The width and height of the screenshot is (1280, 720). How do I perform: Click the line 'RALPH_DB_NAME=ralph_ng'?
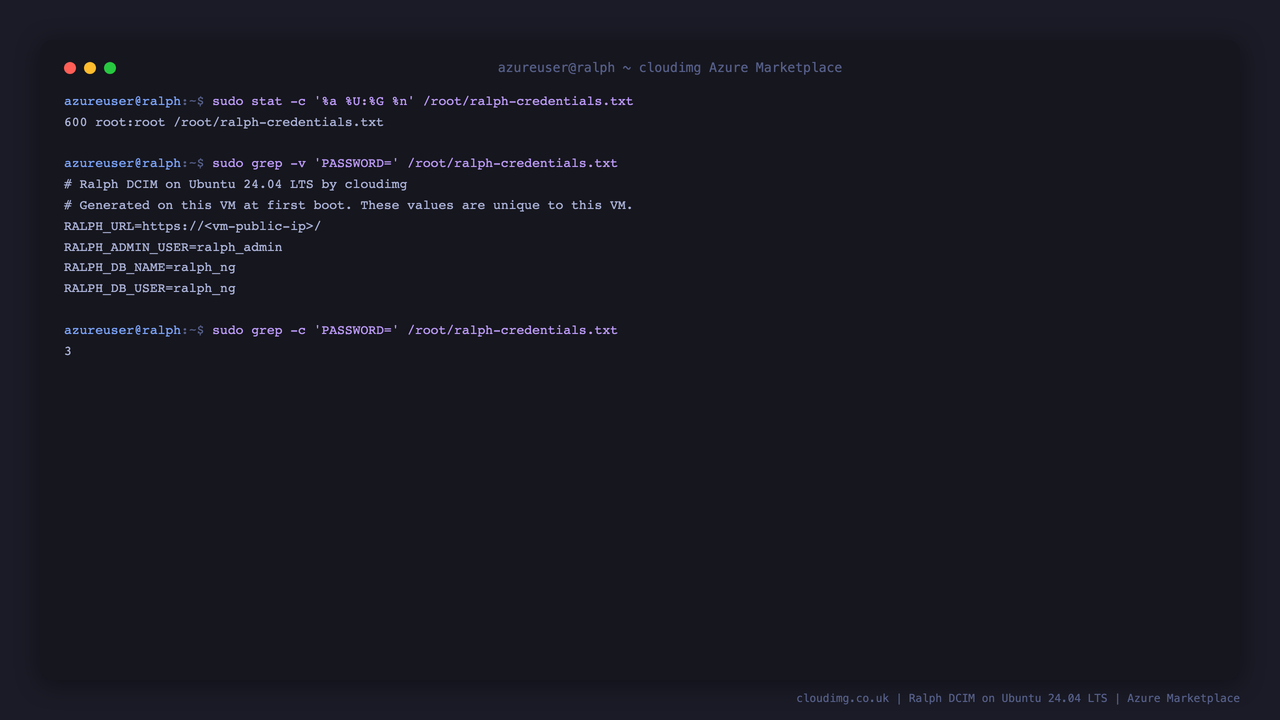tap(150, 267)
